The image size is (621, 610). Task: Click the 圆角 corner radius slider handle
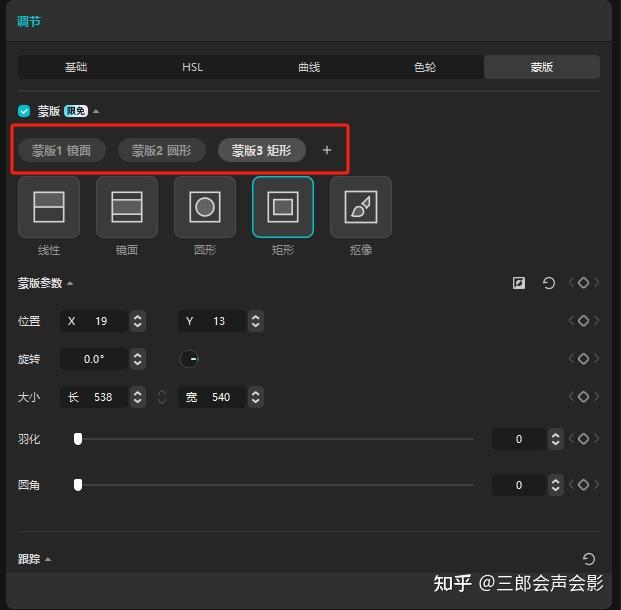[x=78, y=485]
